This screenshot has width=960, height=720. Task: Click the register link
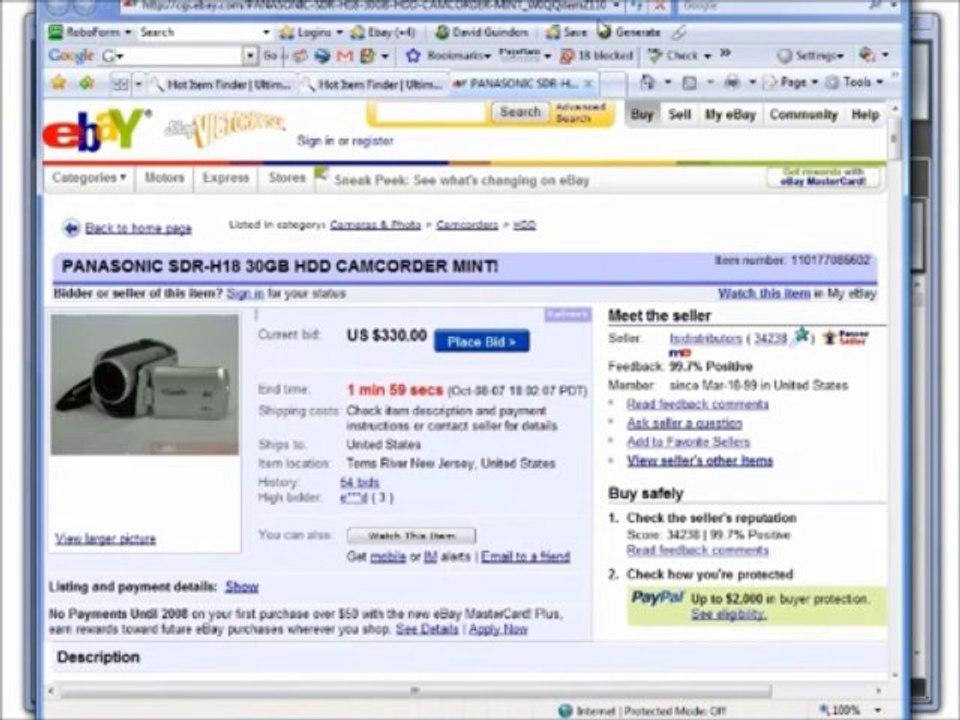point(372,141)
